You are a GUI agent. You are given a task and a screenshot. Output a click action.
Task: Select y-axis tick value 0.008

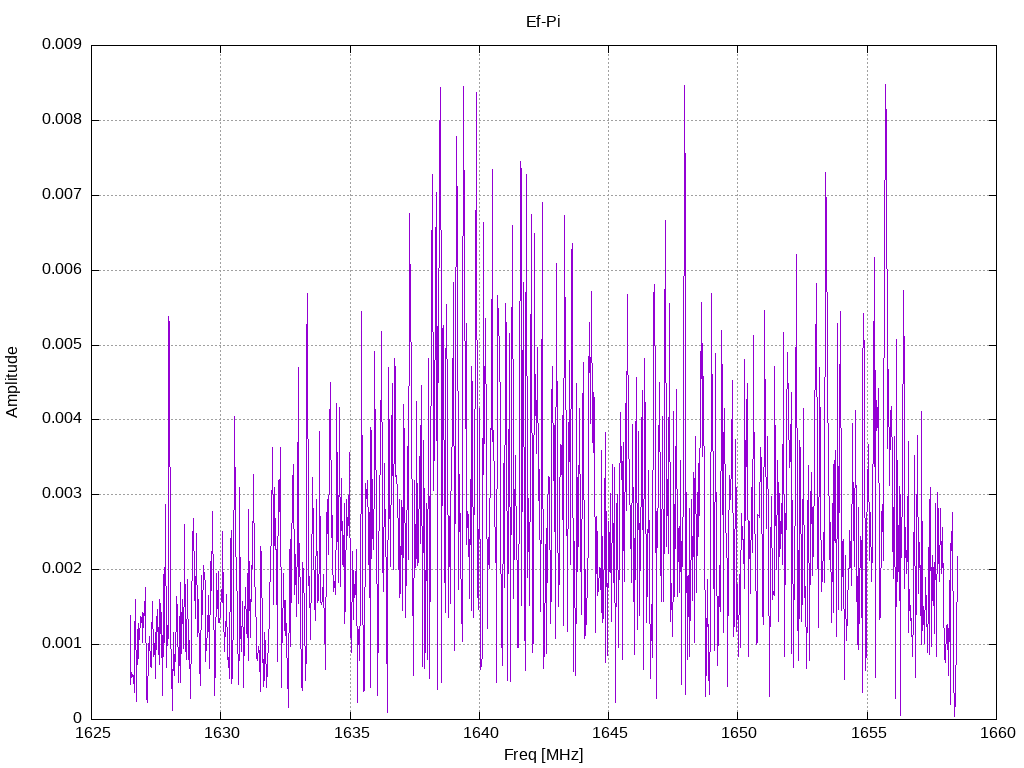[62, 120]
